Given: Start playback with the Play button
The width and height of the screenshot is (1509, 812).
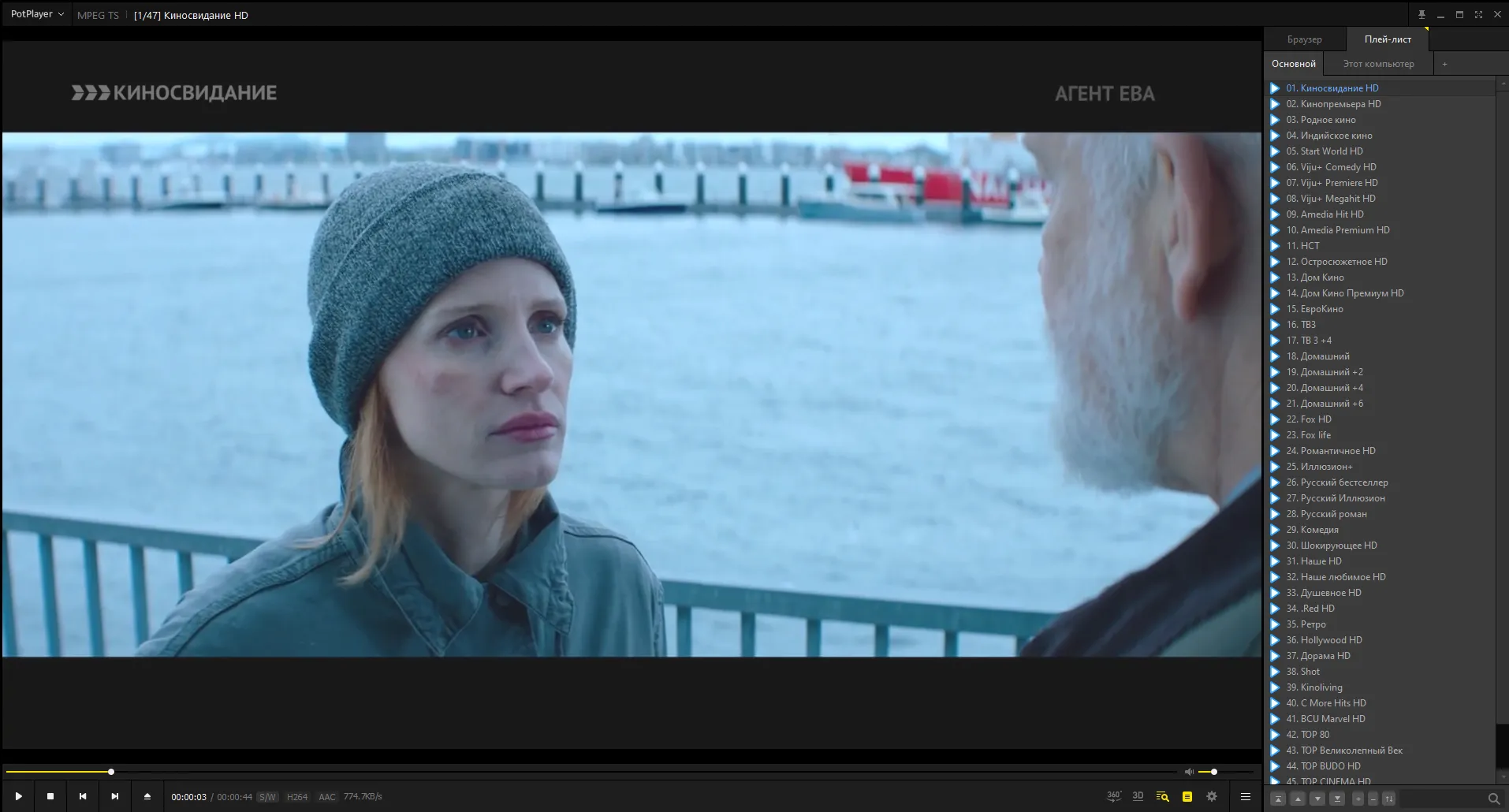Looking at the screenshot, I should point(18,796).
